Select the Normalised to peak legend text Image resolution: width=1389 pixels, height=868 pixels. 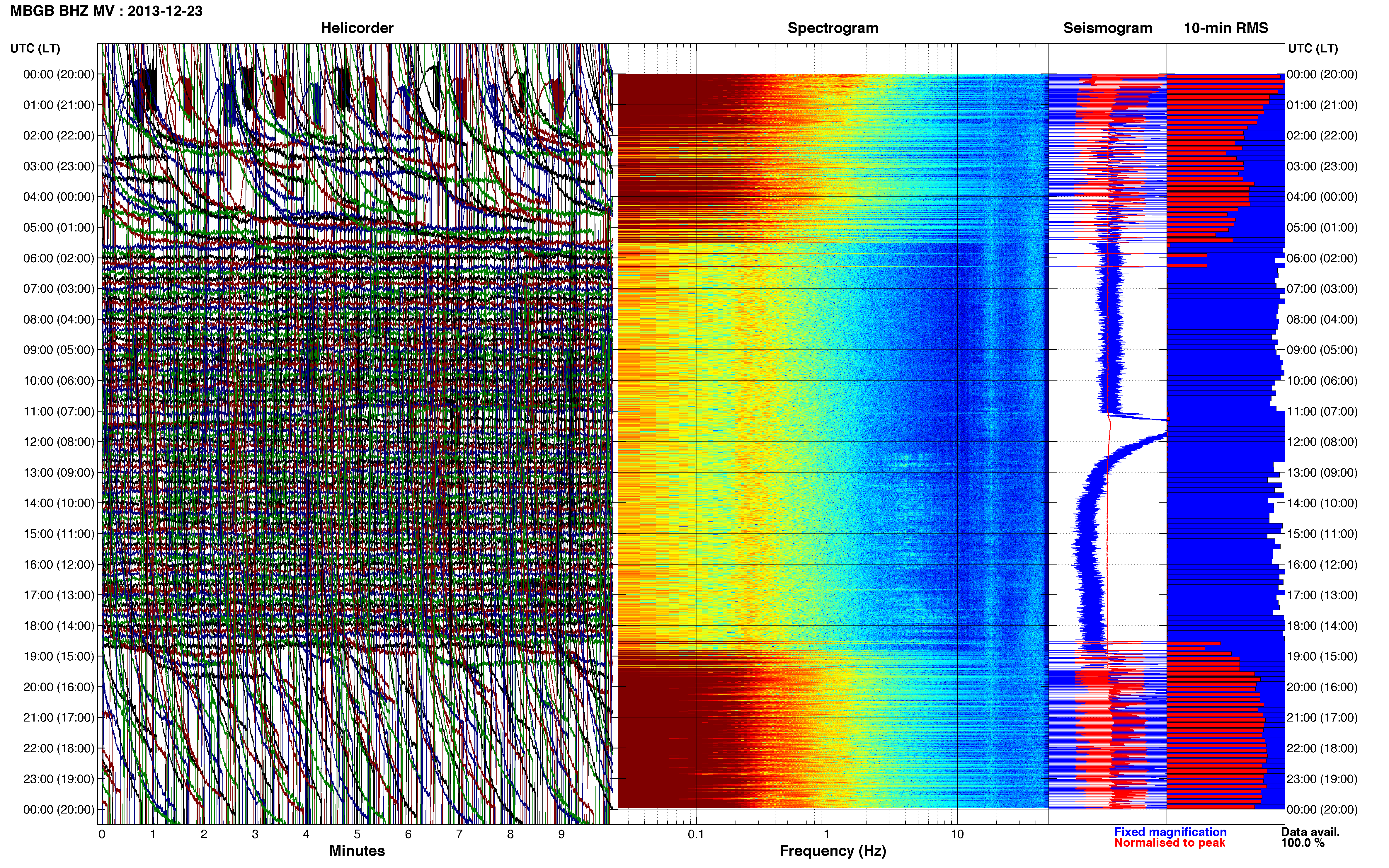[1170, 843]
